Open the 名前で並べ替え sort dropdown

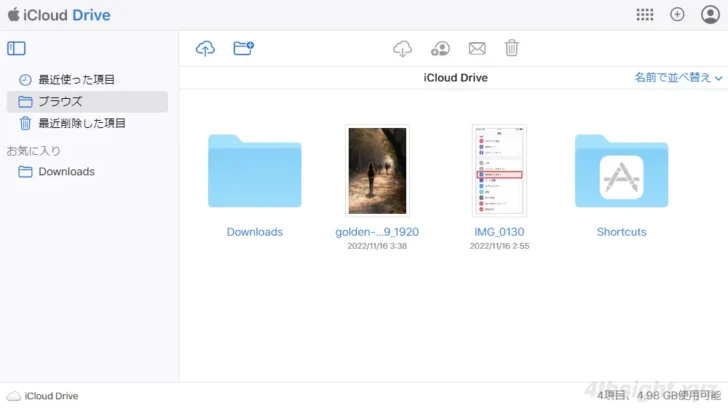pyautogui.click(x=678, y=78)
